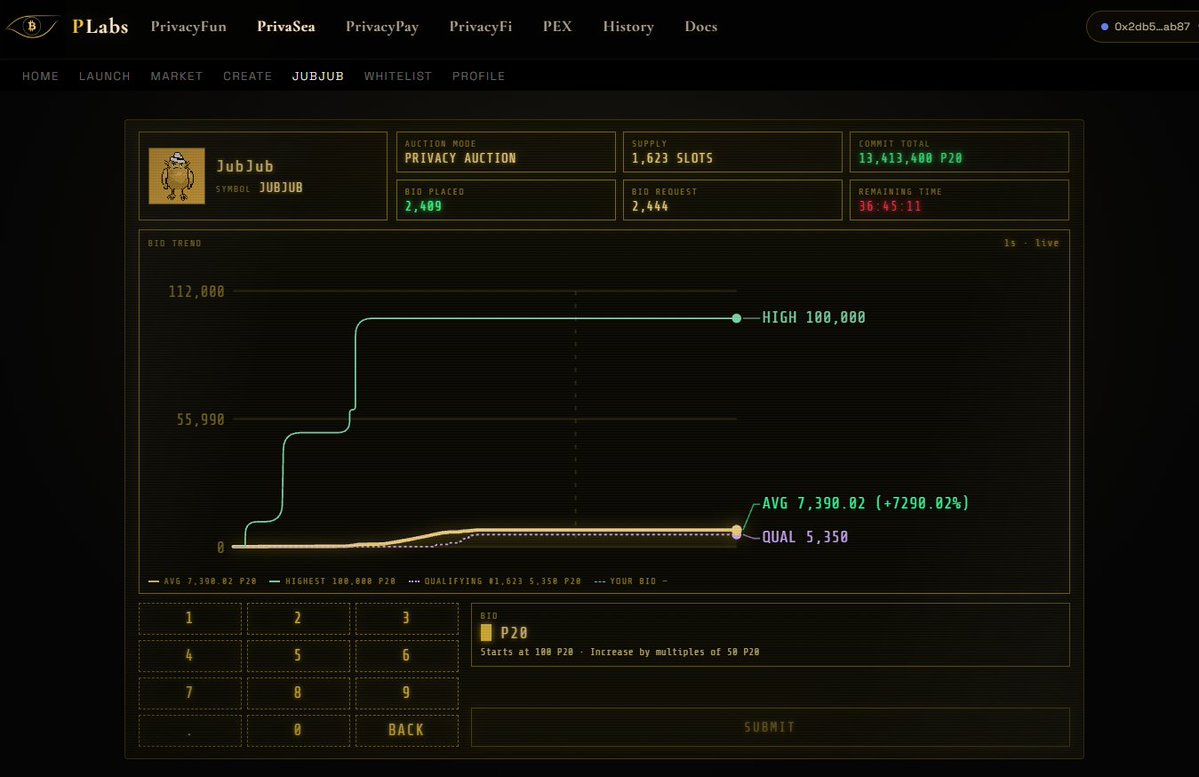The image size is (1199, 777).
Task: View the History page
Action: [x=629, y=26]
